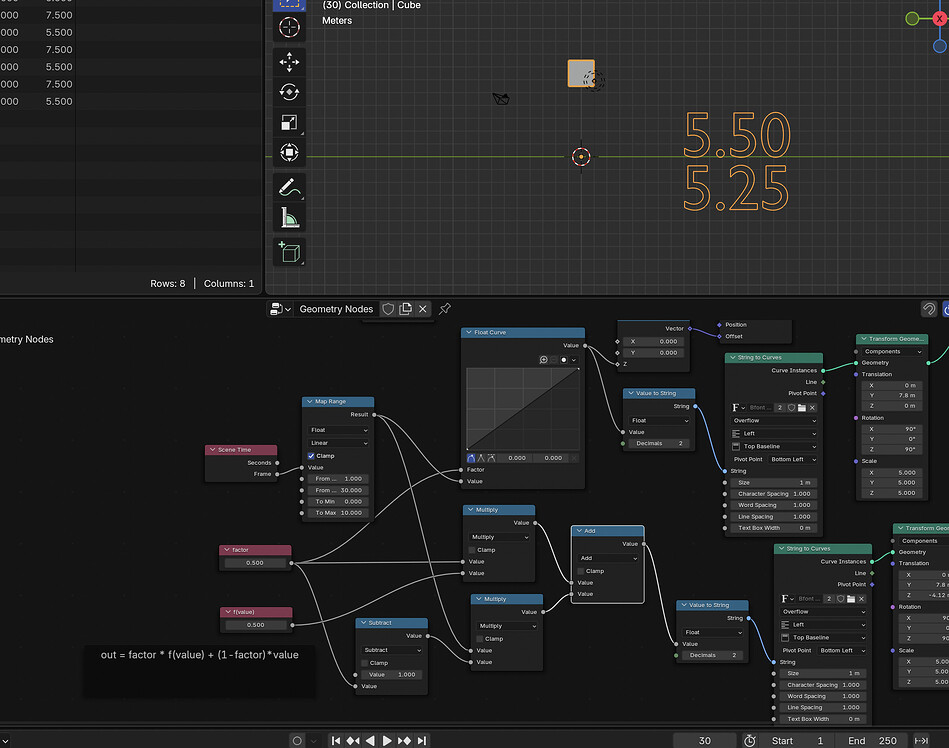Adjust Decimals 2 in upper Value to String
The width and height of the screenshot is (949, 748).
tap(659, 444)
